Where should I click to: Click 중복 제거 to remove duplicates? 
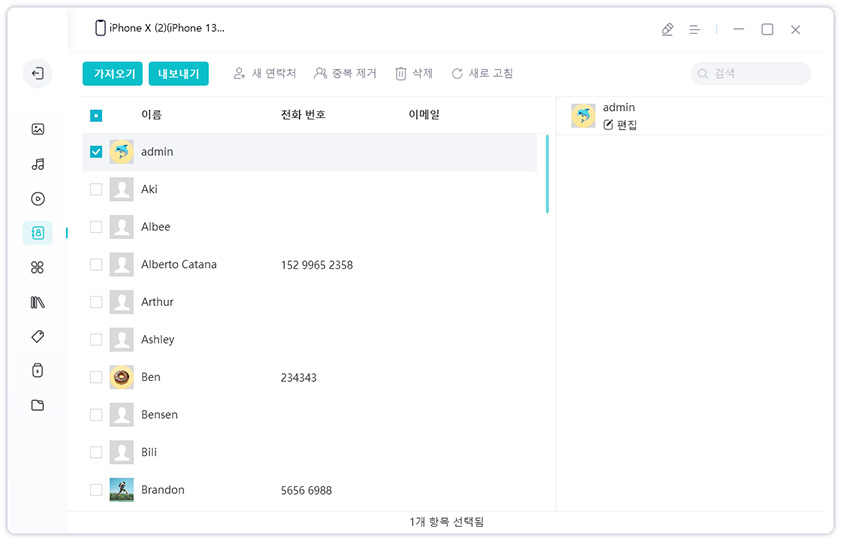(345, 73)
